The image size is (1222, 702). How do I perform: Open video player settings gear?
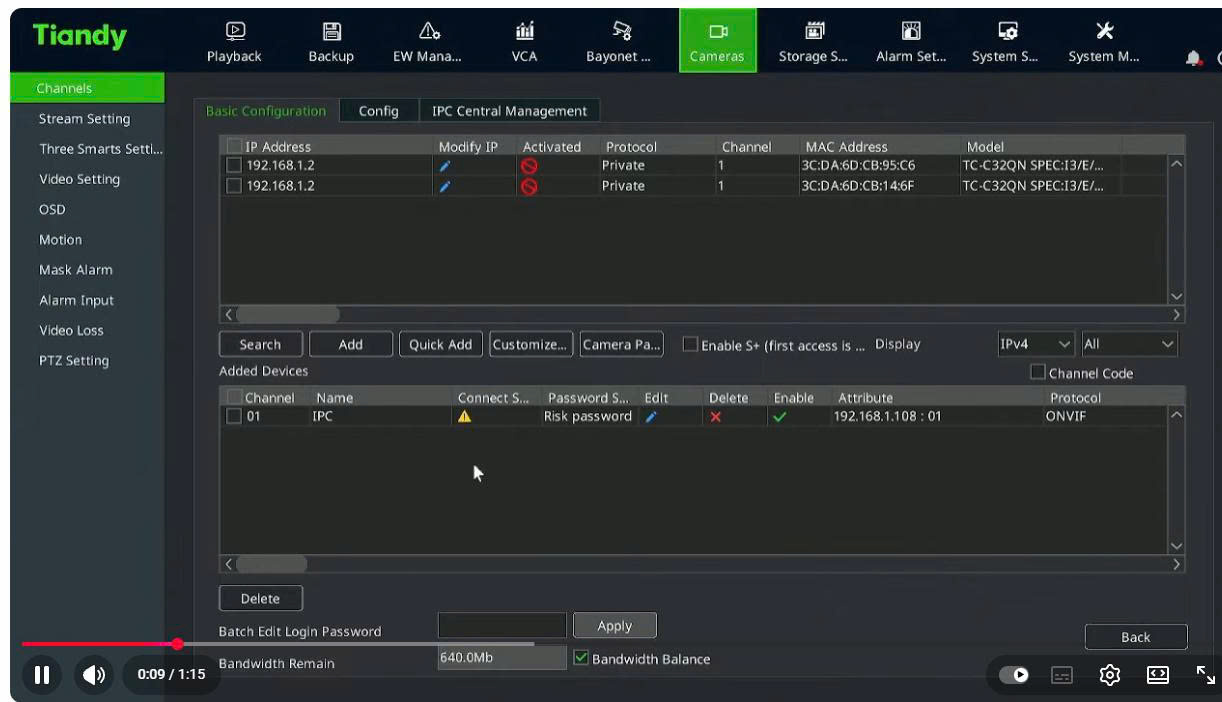click(x=1109, y=675)
